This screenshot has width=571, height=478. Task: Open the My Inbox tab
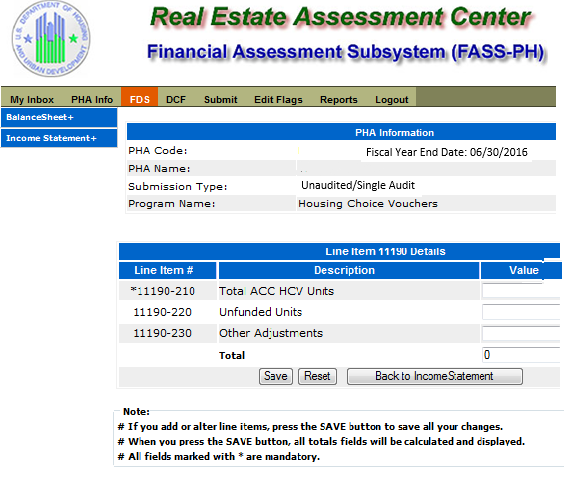pos(32,99)
